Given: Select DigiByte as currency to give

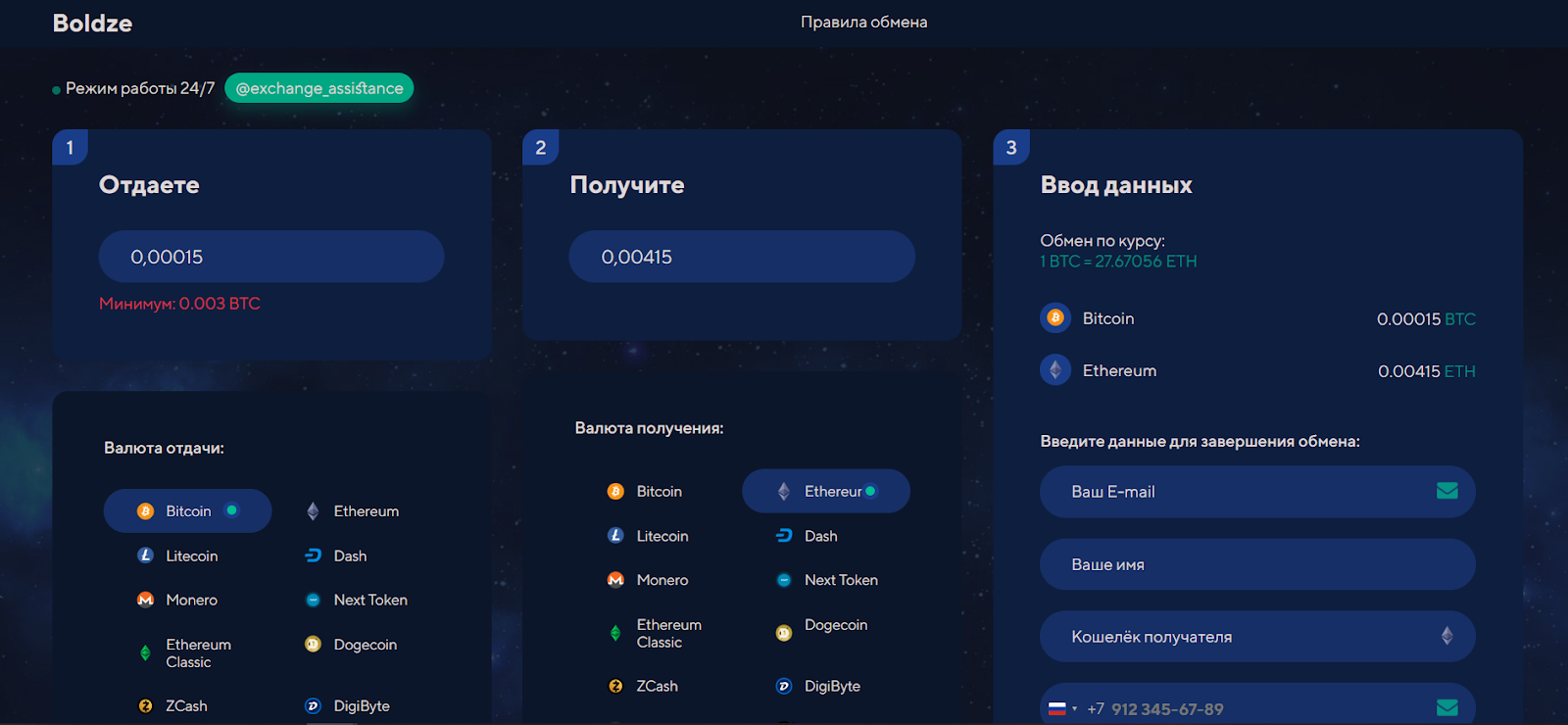Looking at the screenshot, I should click(348, 705).
